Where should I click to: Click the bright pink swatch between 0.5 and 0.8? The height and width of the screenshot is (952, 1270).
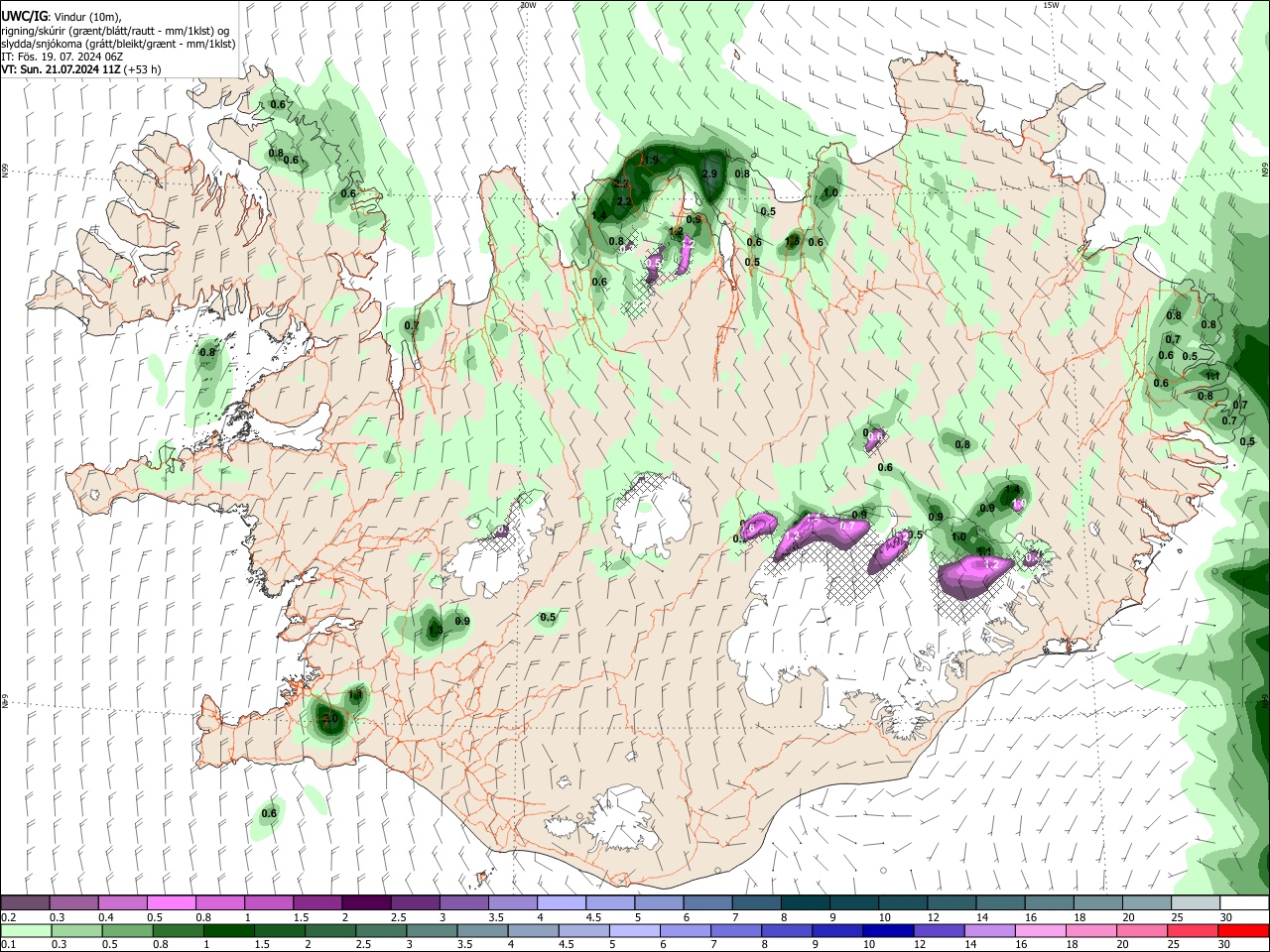coord(172,902)
